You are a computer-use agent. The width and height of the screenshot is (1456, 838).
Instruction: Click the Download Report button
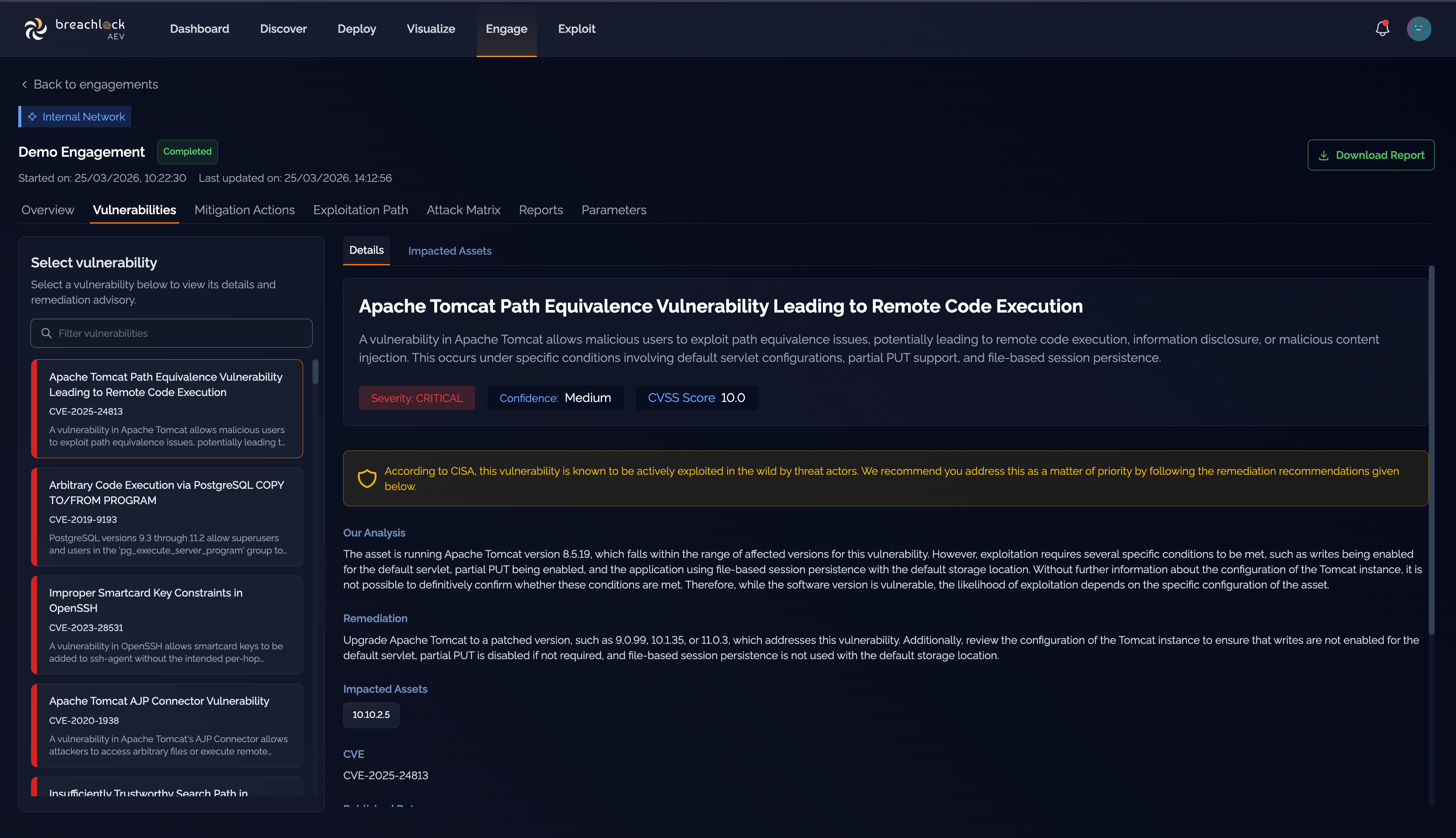[x=1370, y=155]
